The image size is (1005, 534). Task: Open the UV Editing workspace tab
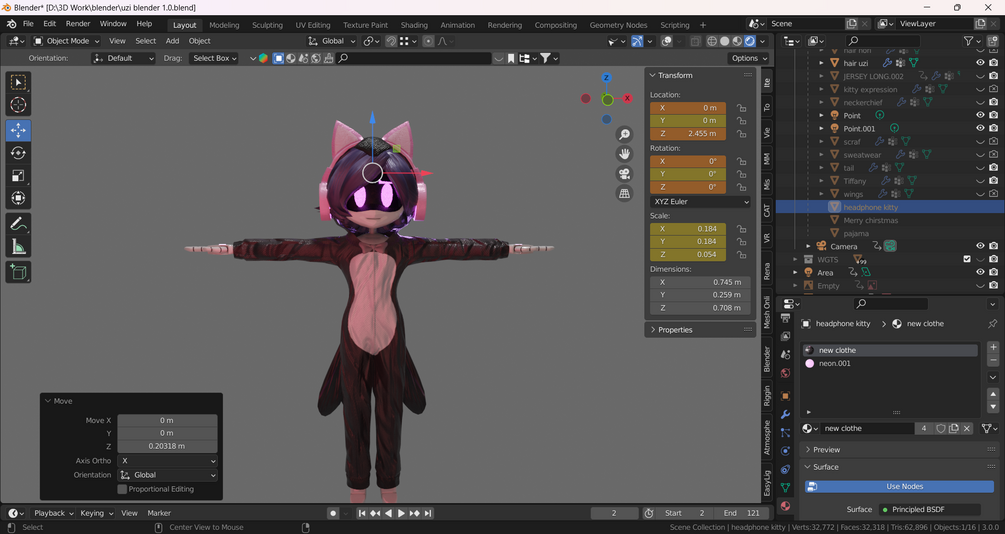coord(313,25)
